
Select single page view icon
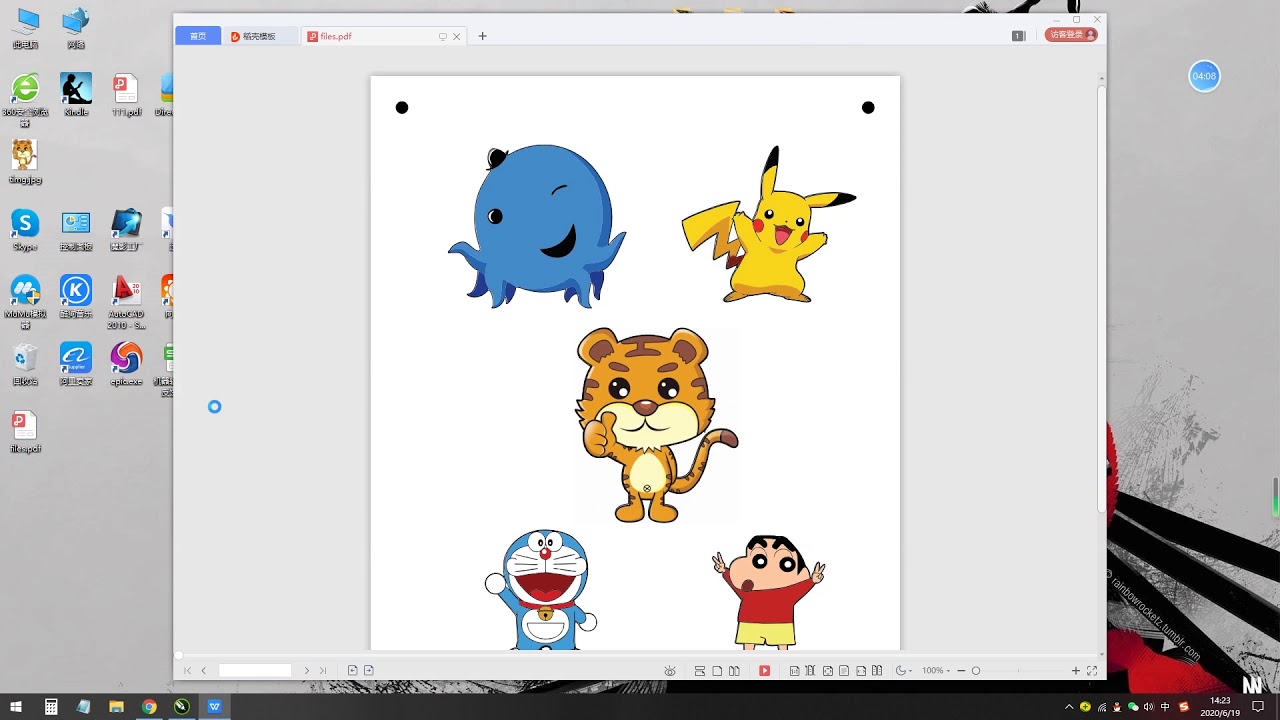[x=717, y=671]
